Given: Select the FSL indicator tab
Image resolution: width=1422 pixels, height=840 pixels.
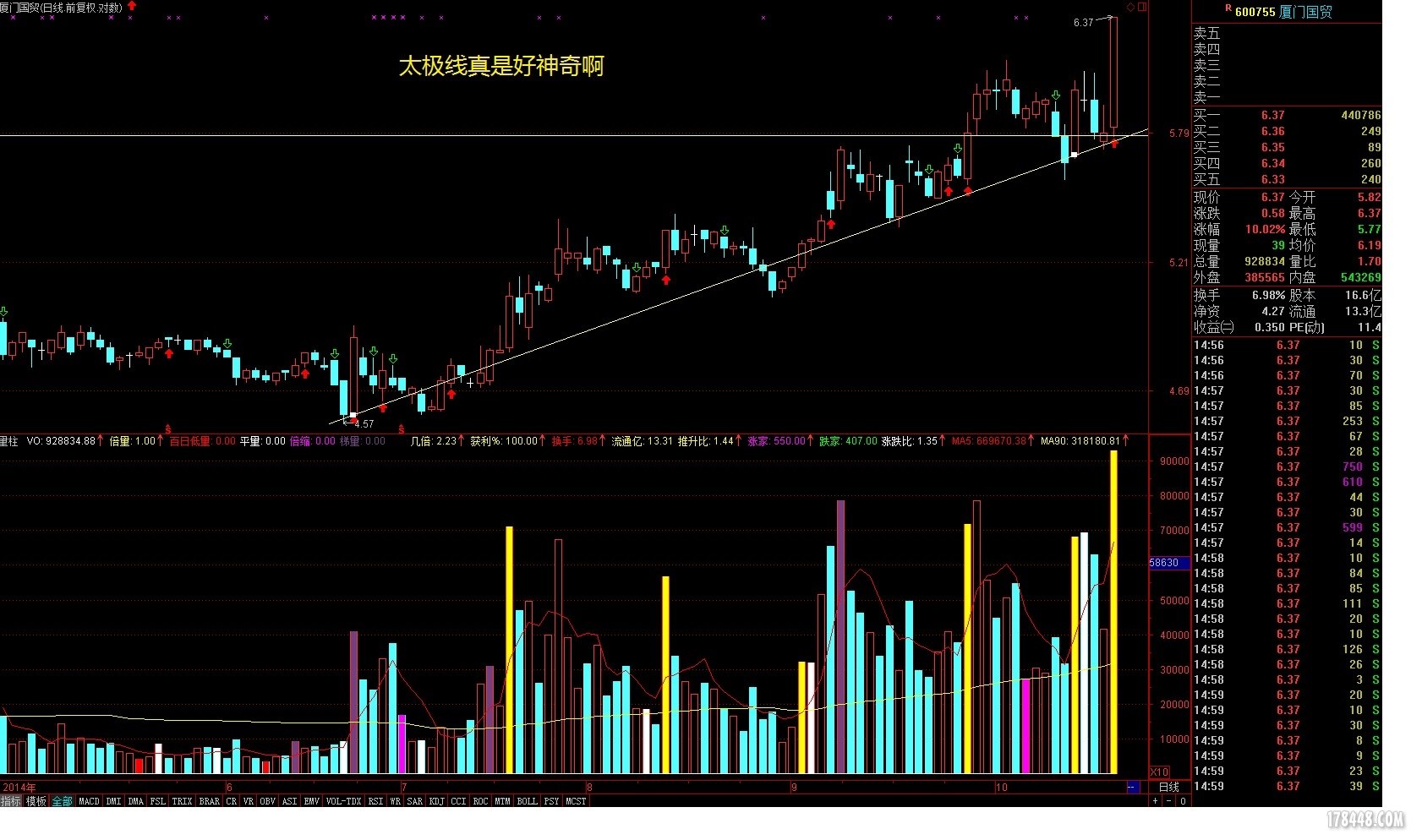Looking at the screenshot, I should (x=158, y=801).
